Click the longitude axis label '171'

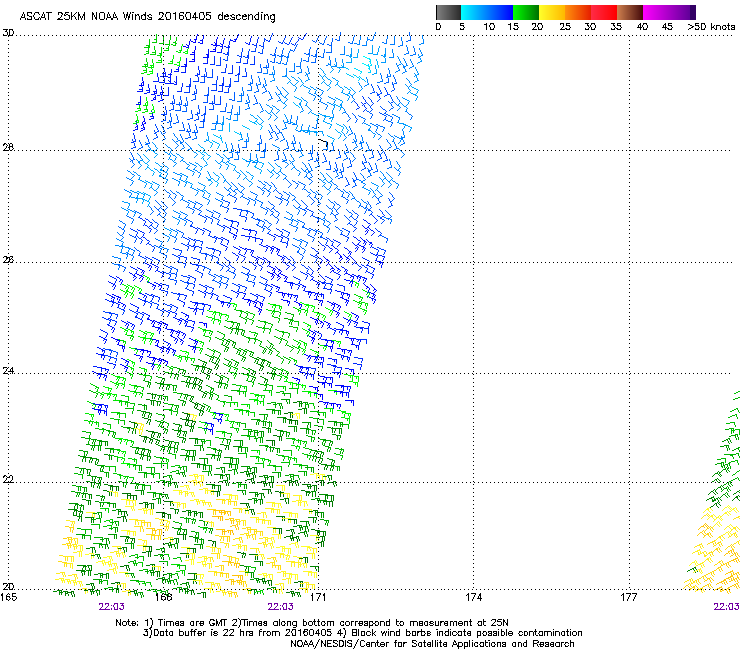coord(318,597)
